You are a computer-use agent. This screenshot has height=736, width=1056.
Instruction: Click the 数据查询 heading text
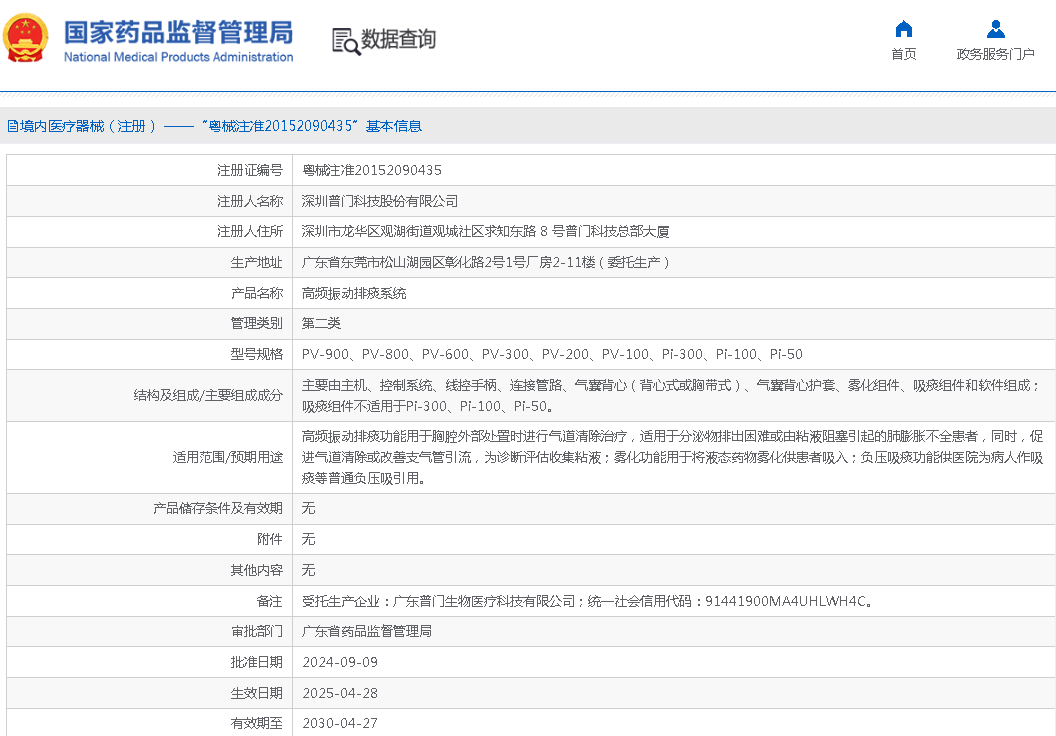[x=399, y=39]
